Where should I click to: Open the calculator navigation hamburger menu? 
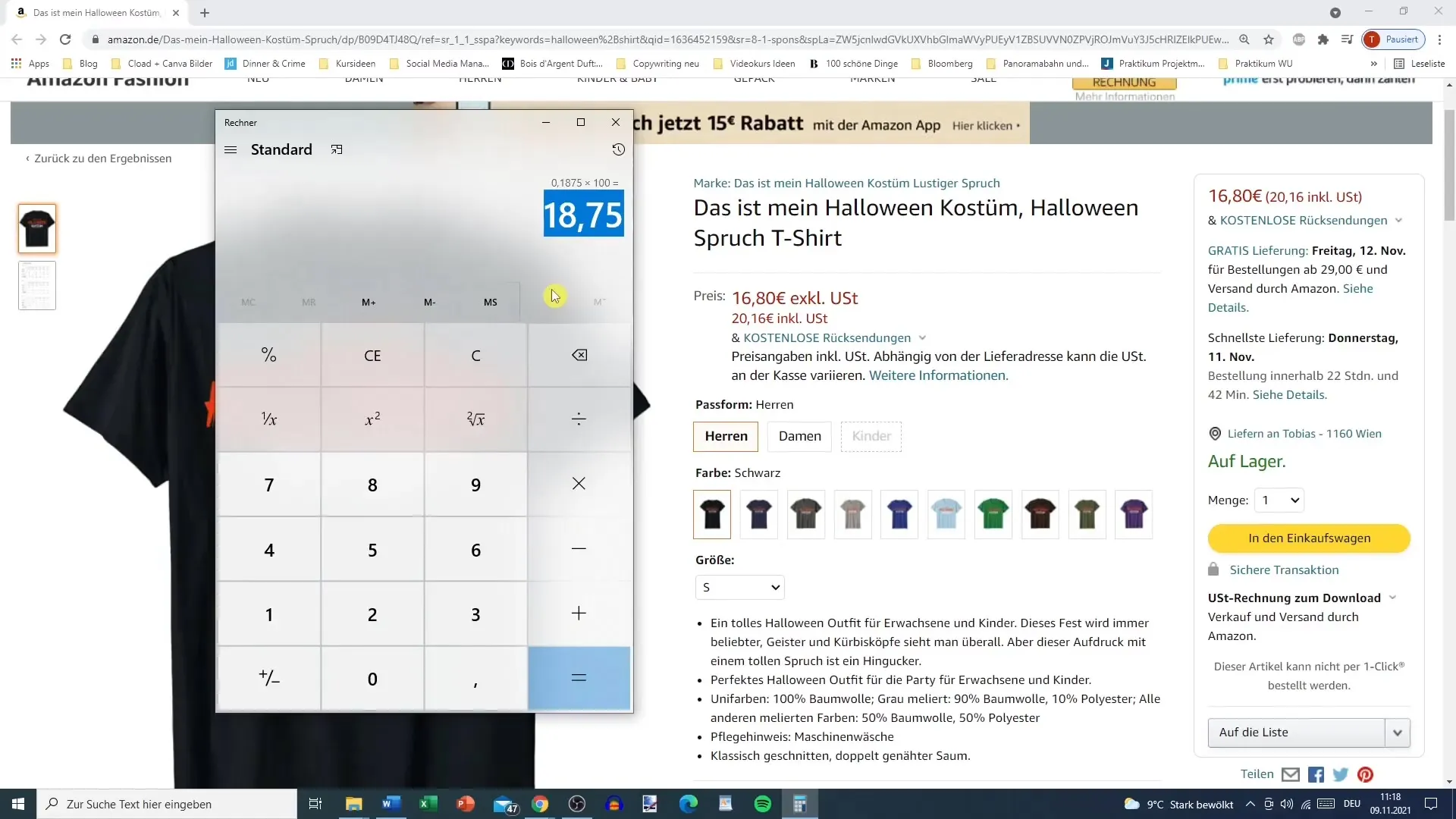click(x=231, y=149)
